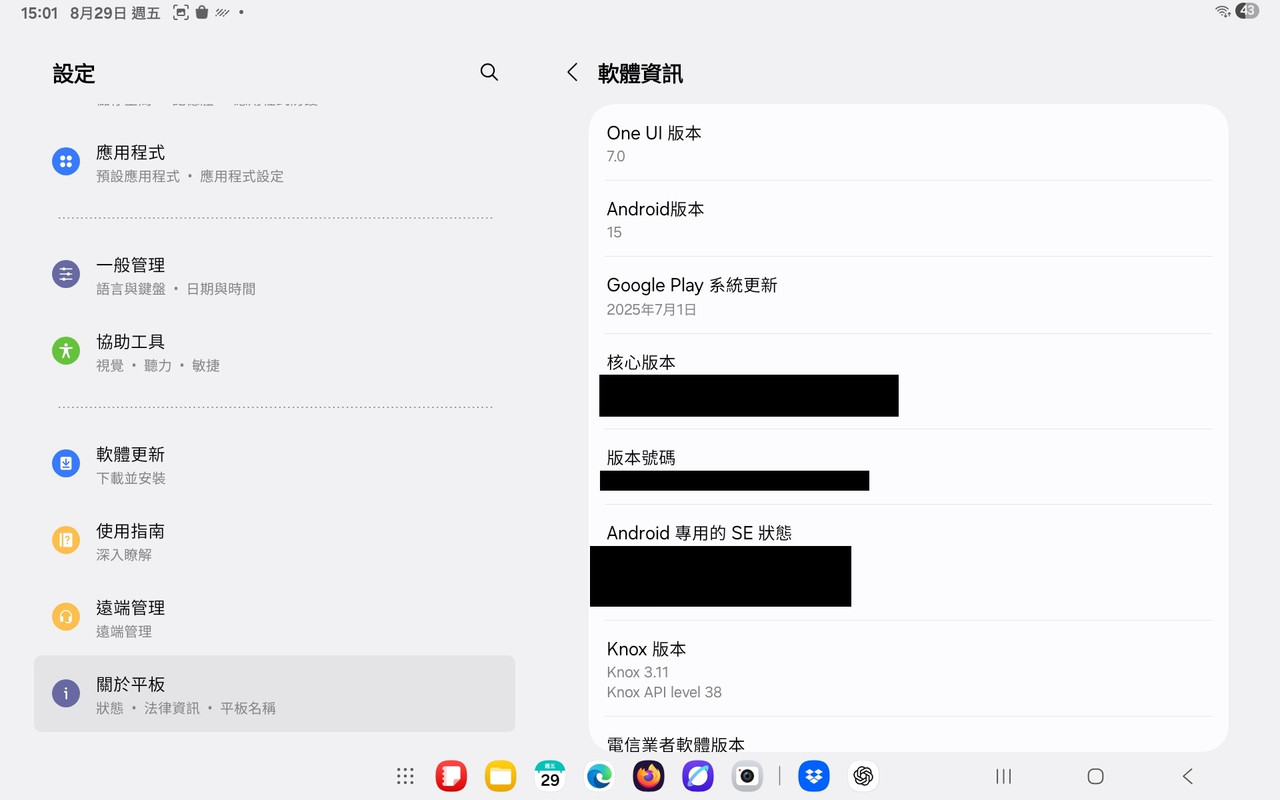Open the Calendar app showing 29
This screenshot has height=800, width=1280.
coord(550,776)
